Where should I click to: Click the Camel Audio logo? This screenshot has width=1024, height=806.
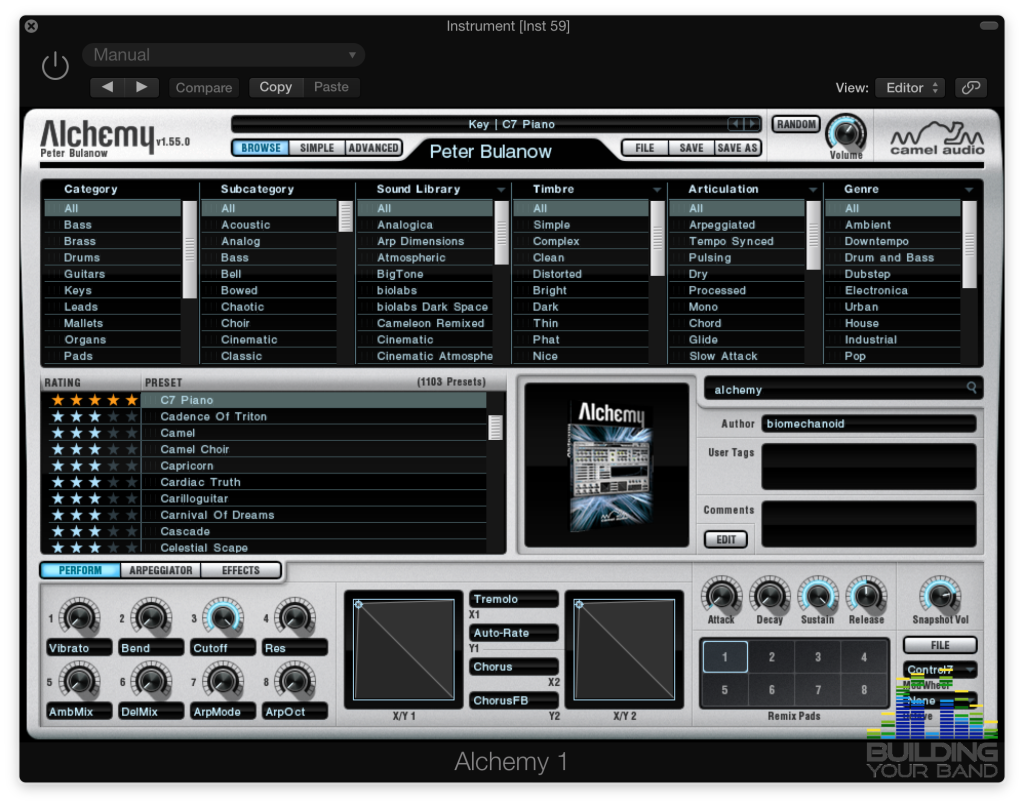937,139
